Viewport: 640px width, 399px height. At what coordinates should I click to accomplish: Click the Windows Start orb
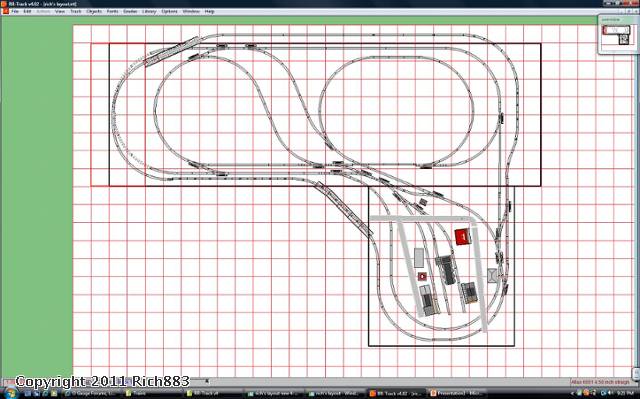10,393
